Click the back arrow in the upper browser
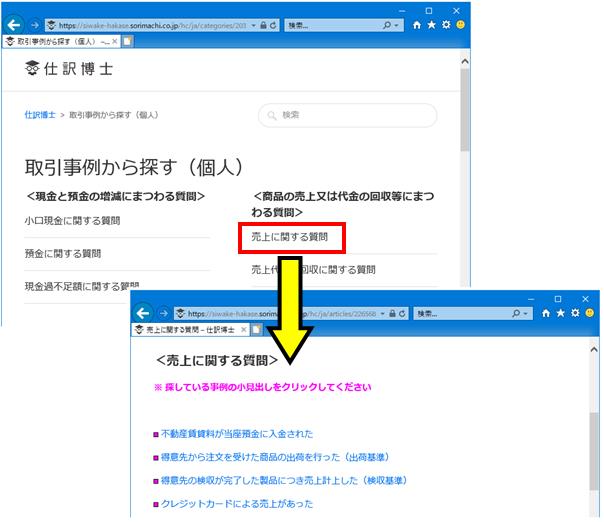Image resolution: width=604 pixels, height=522 pixels. pyautogui.click(x=14, y=25)
